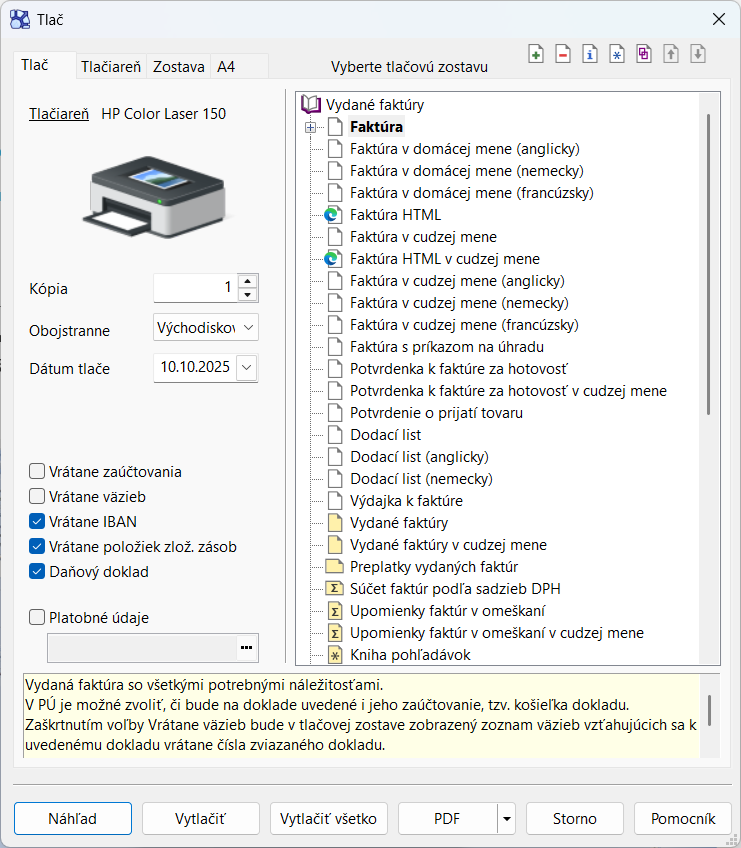
Task: Click the blue asterisk document icon in toolbar
Action: tap(617, 55)
